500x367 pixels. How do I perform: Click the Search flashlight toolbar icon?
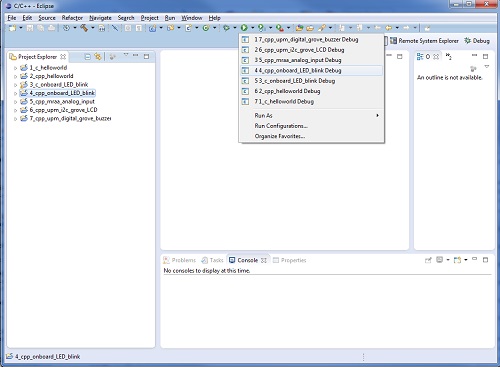[322, 28]
